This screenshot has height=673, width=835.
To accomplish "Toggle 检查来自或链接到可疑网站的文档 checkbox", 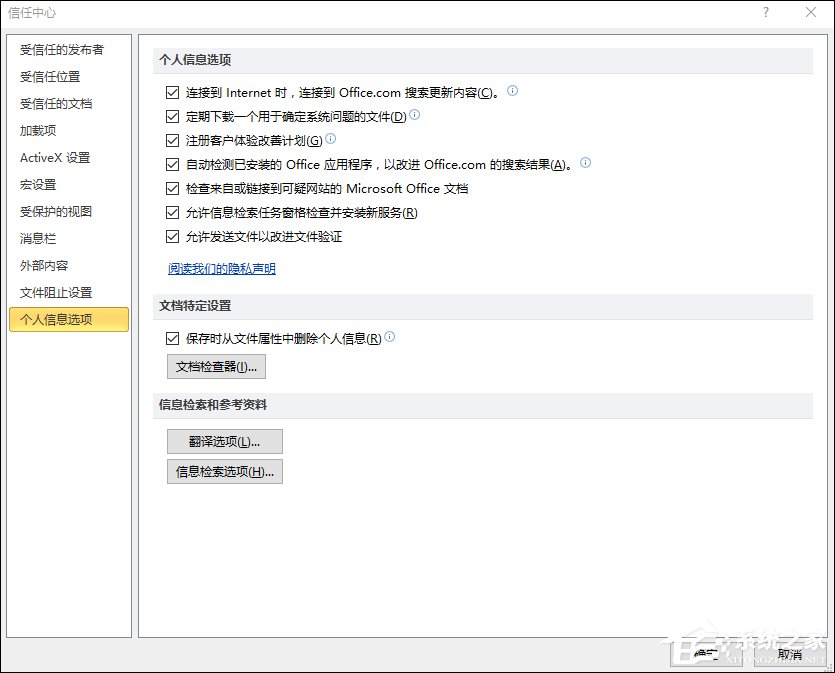I will [174, 188].
